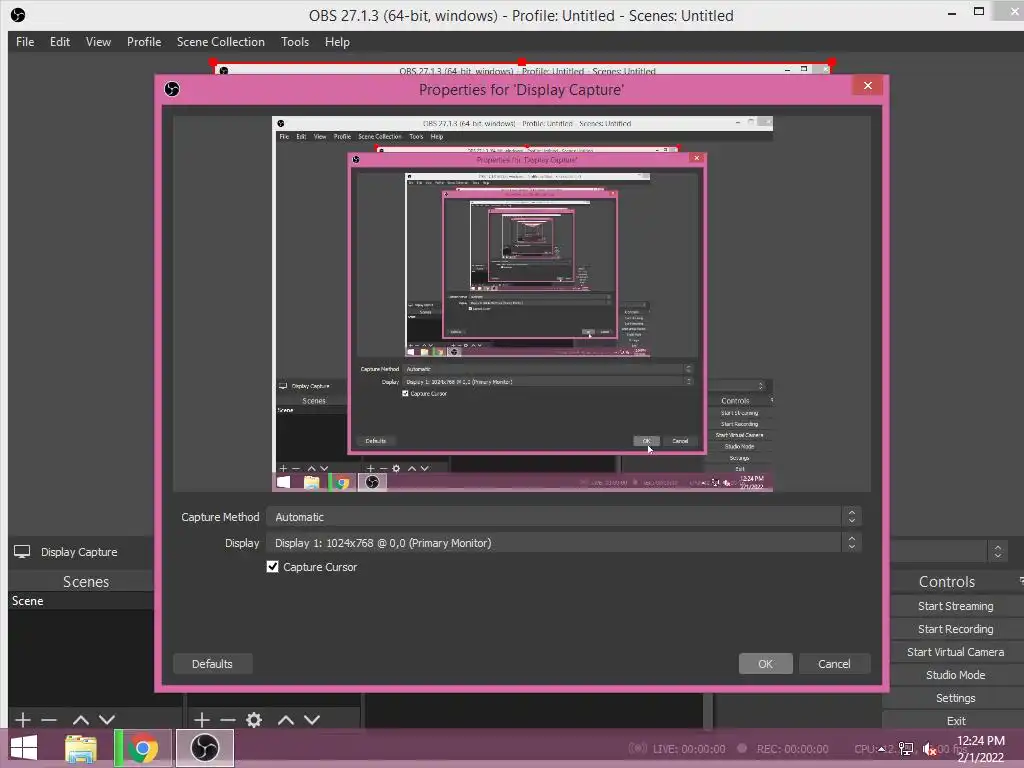The width and height of the screenshot is (1024, 768).
Task: Click the Display Capture monitor icon
Action: (22, 552)
